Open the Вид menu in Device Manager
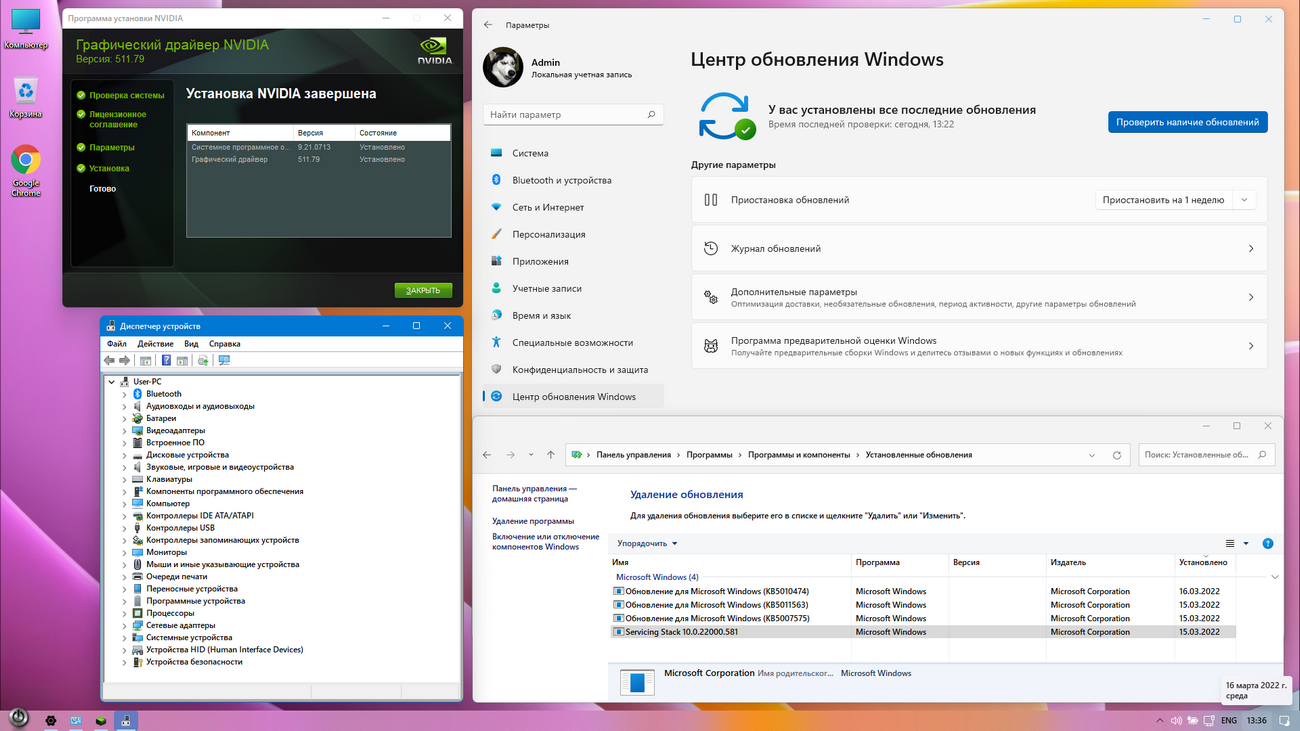This screenshot has width=1300, height=731. tap(191, 344)
